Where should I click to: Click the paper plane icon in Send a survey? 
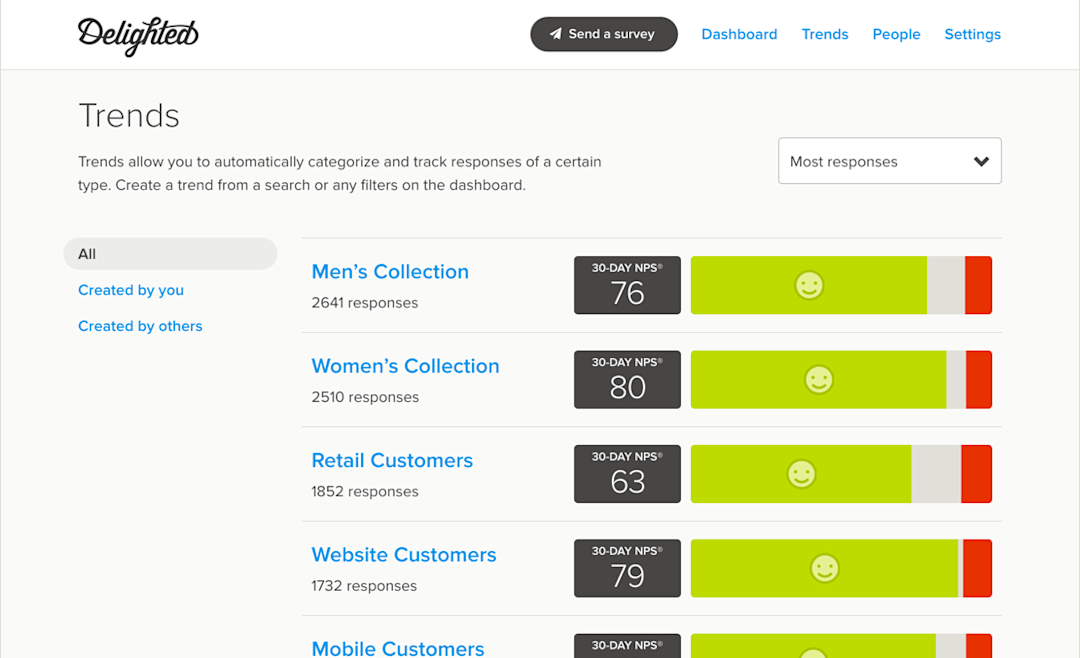pos(555,34)
